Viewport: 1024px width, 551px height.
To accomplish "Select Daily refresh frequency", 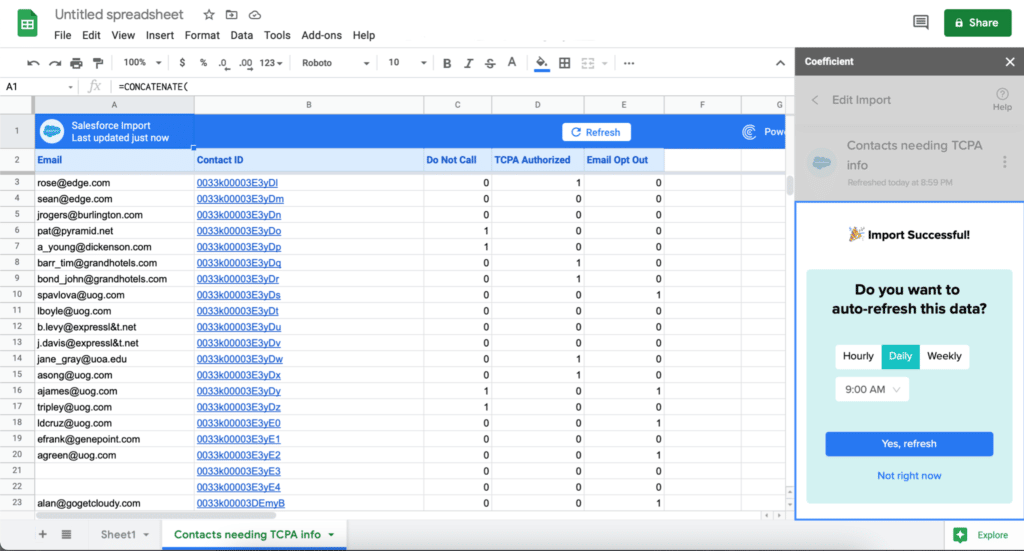I will click(x=900, y=356).
